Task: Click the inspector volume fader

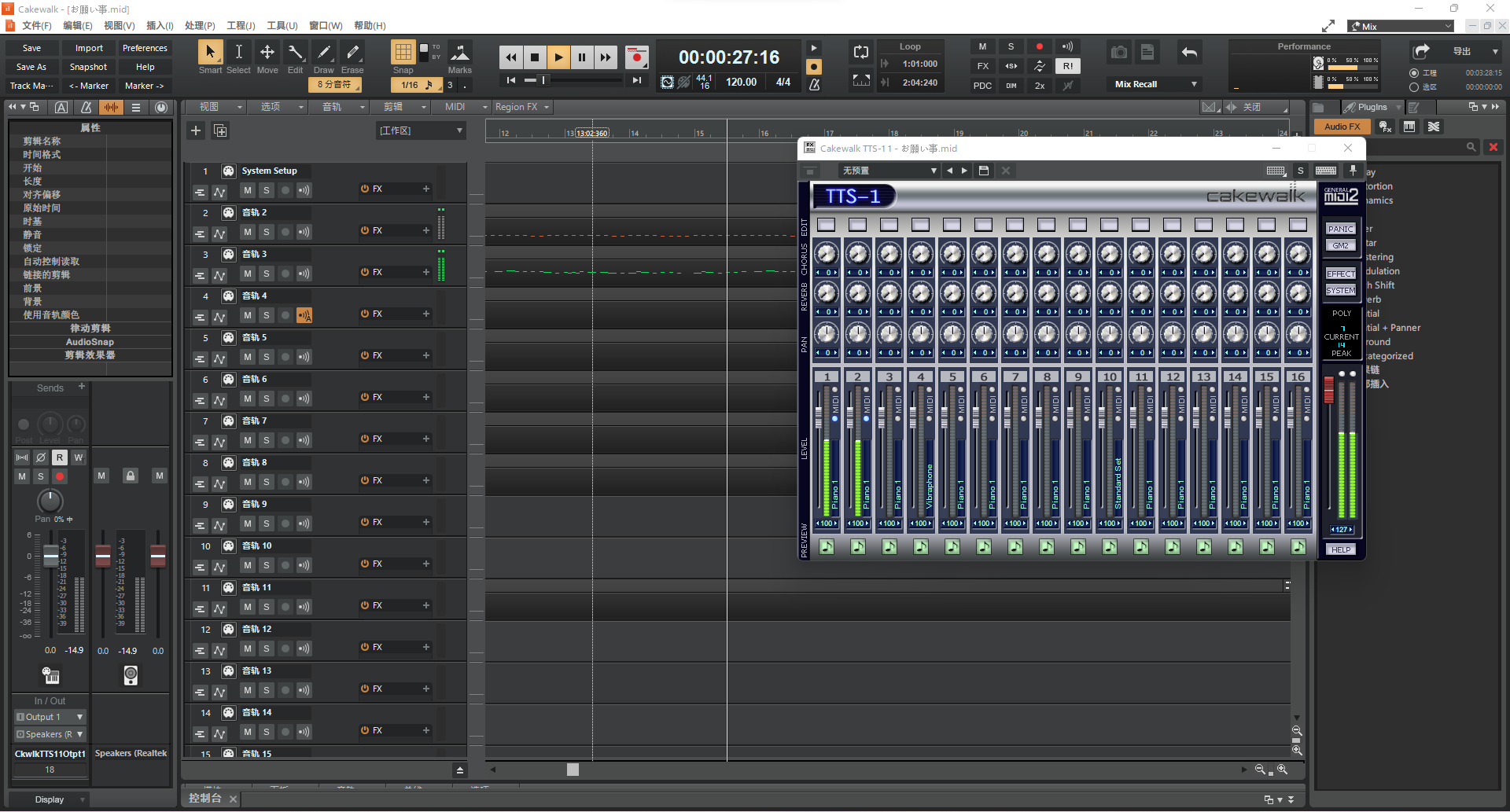Action: click(51, 557)
